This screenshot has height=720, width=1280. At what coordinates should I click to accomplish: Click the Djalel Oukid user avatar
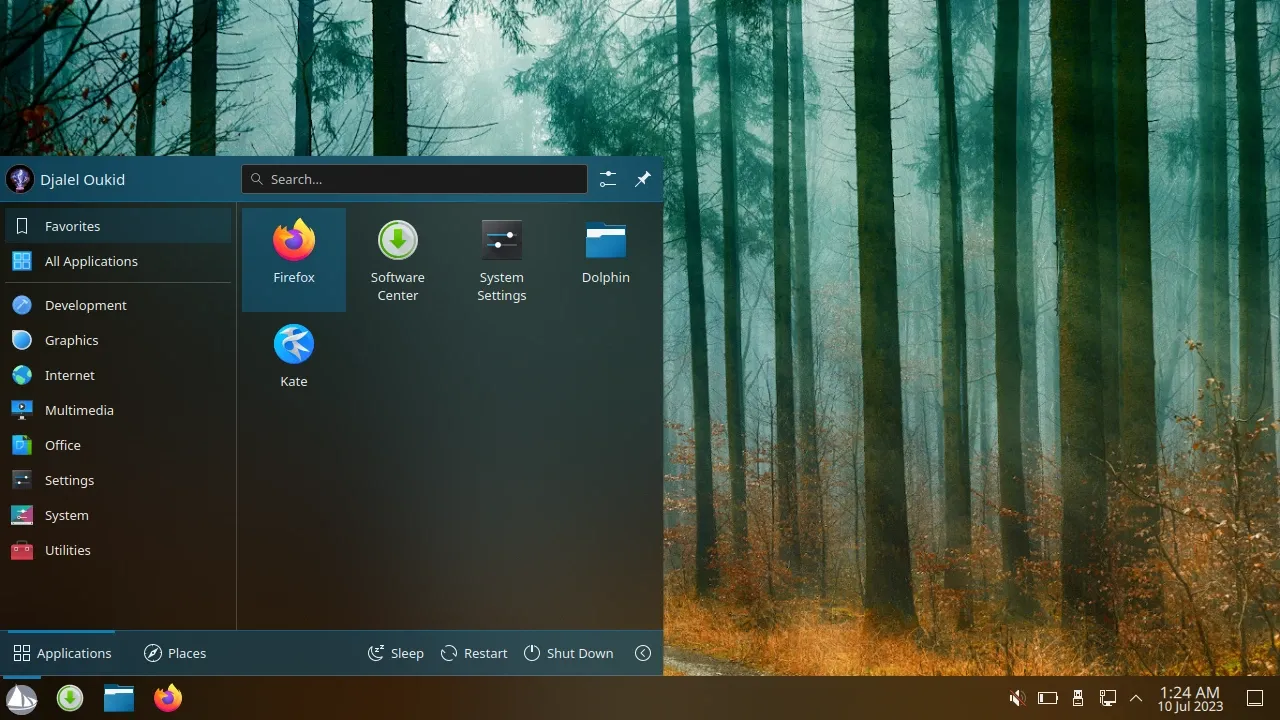click(x=20, y=180)
